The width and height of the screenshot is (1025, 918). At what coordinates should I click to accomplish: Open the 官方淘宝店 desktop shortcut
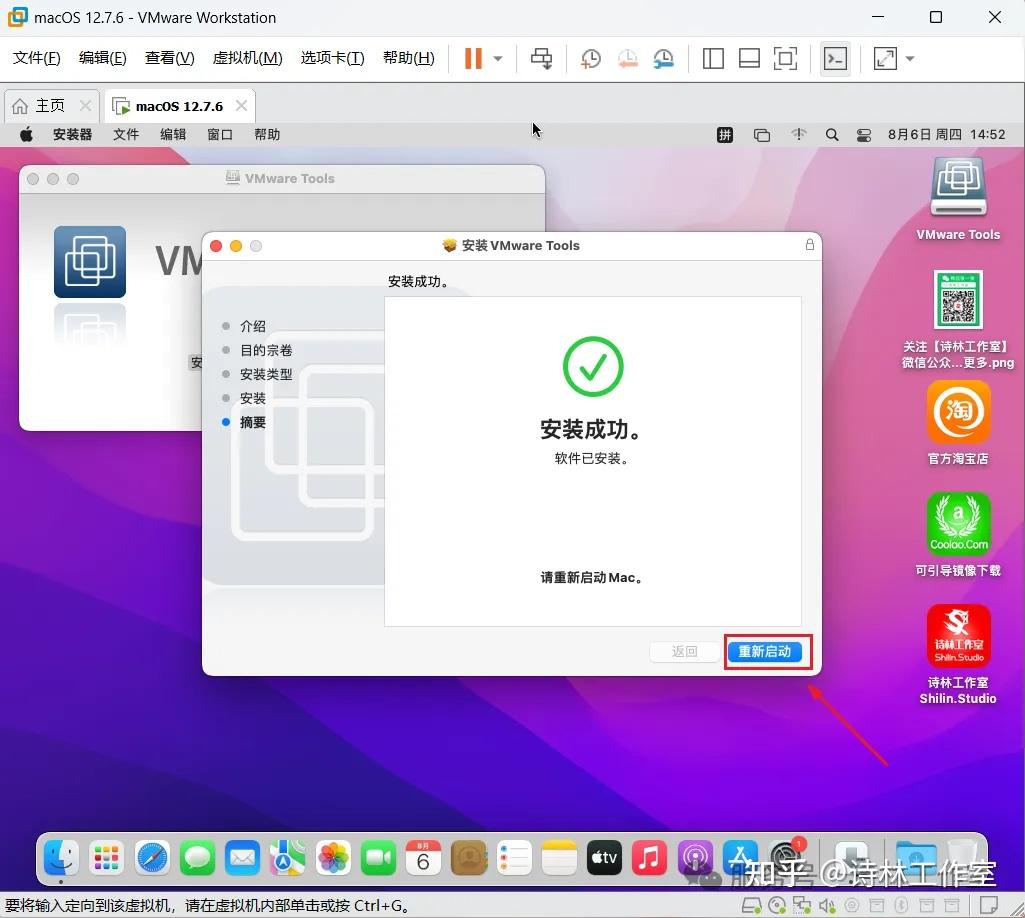coord(958,423)
